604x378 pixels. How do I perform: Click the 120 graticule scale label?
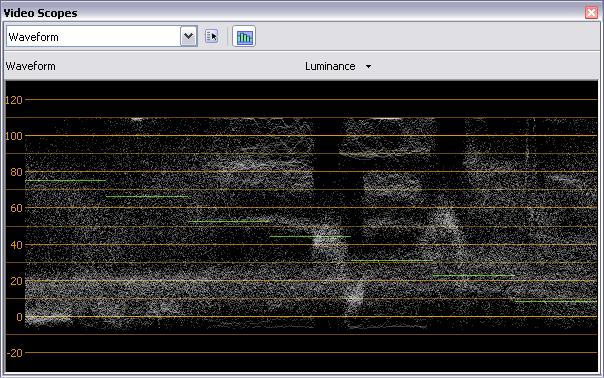(14, 100)
